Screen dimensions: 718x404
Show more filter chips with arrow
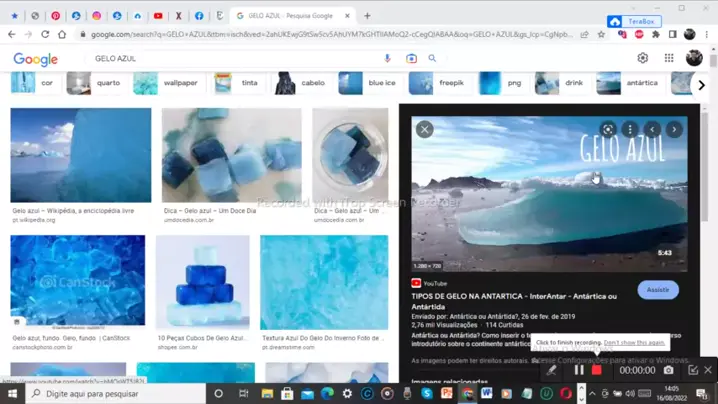(702, 85)
